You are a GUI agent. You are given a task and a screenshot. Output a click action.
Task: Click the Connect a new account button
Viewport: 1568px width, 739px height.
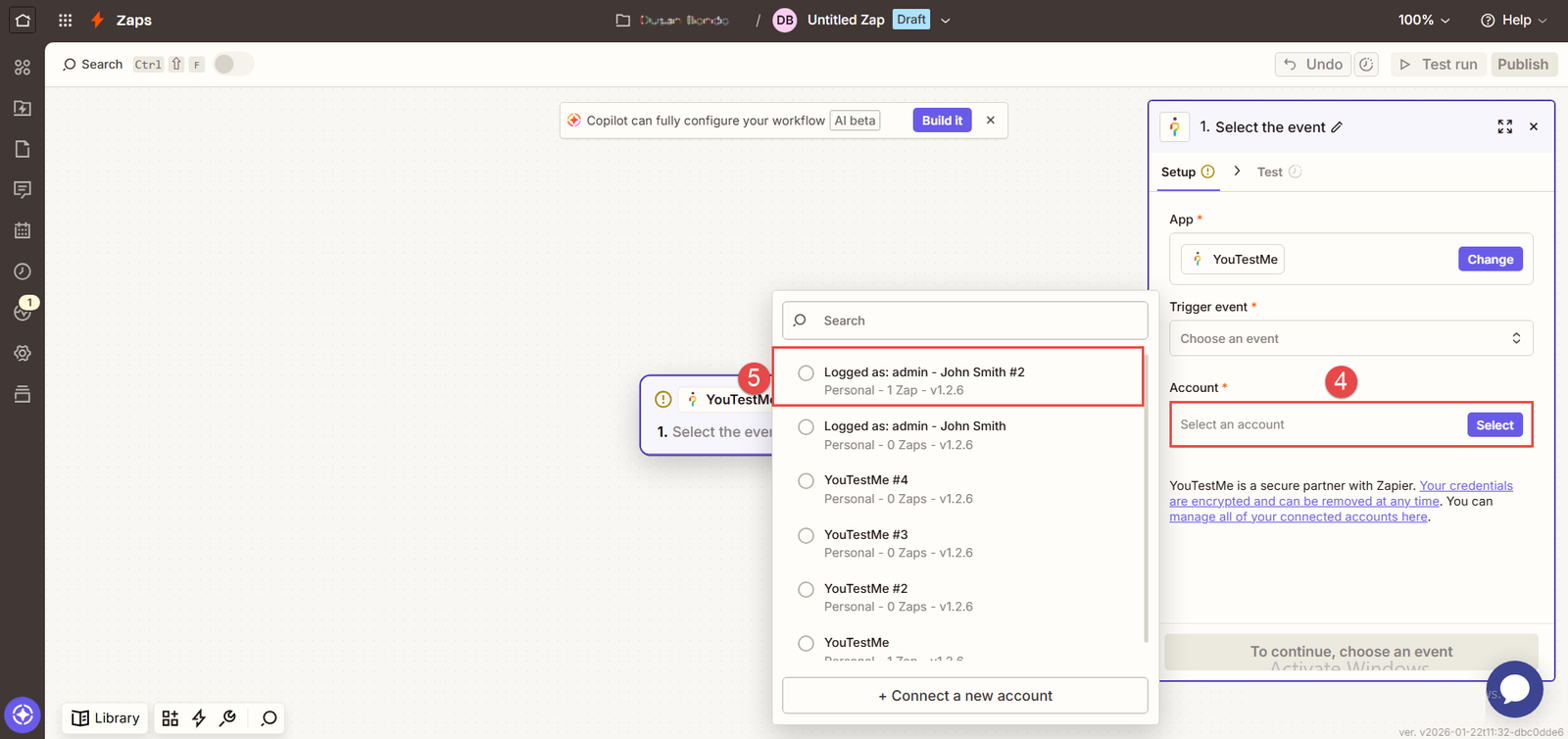pyautogui.click(x=964, y=696)
